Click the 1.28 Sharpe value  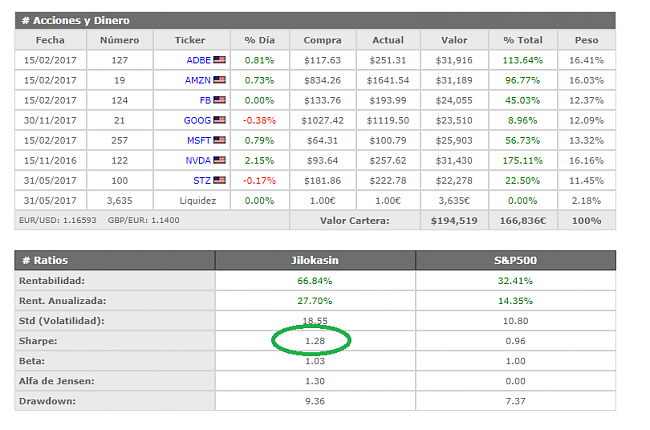pos(315,341)
